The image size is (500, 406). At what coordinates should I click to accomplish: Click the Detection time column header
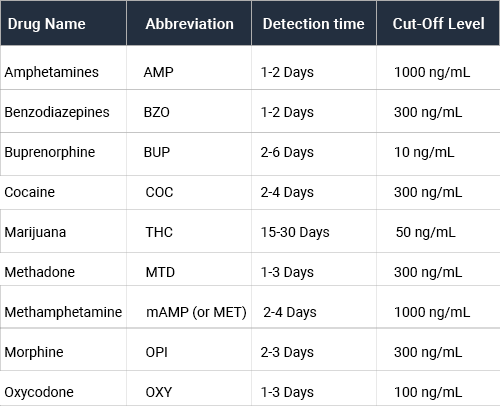314,23
